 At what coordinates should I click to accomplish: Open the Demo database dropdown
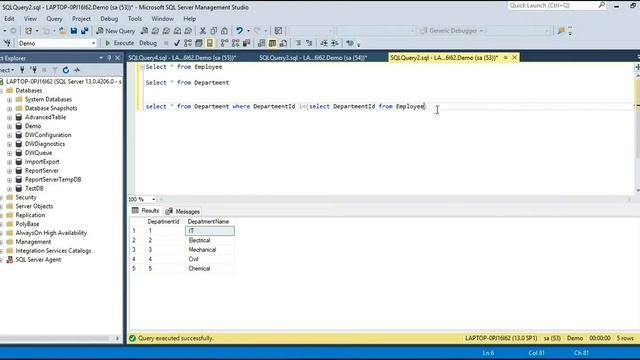(x=93, y=43)
